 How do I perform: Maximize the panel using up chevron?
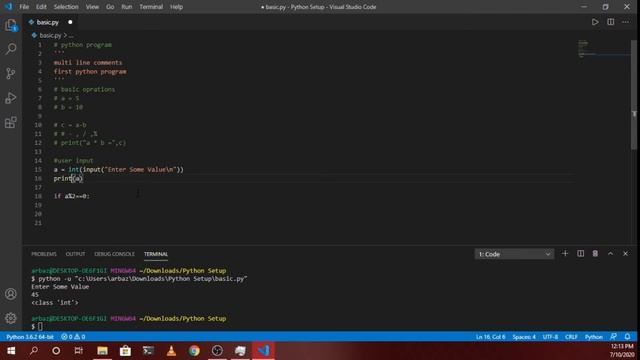610,254
